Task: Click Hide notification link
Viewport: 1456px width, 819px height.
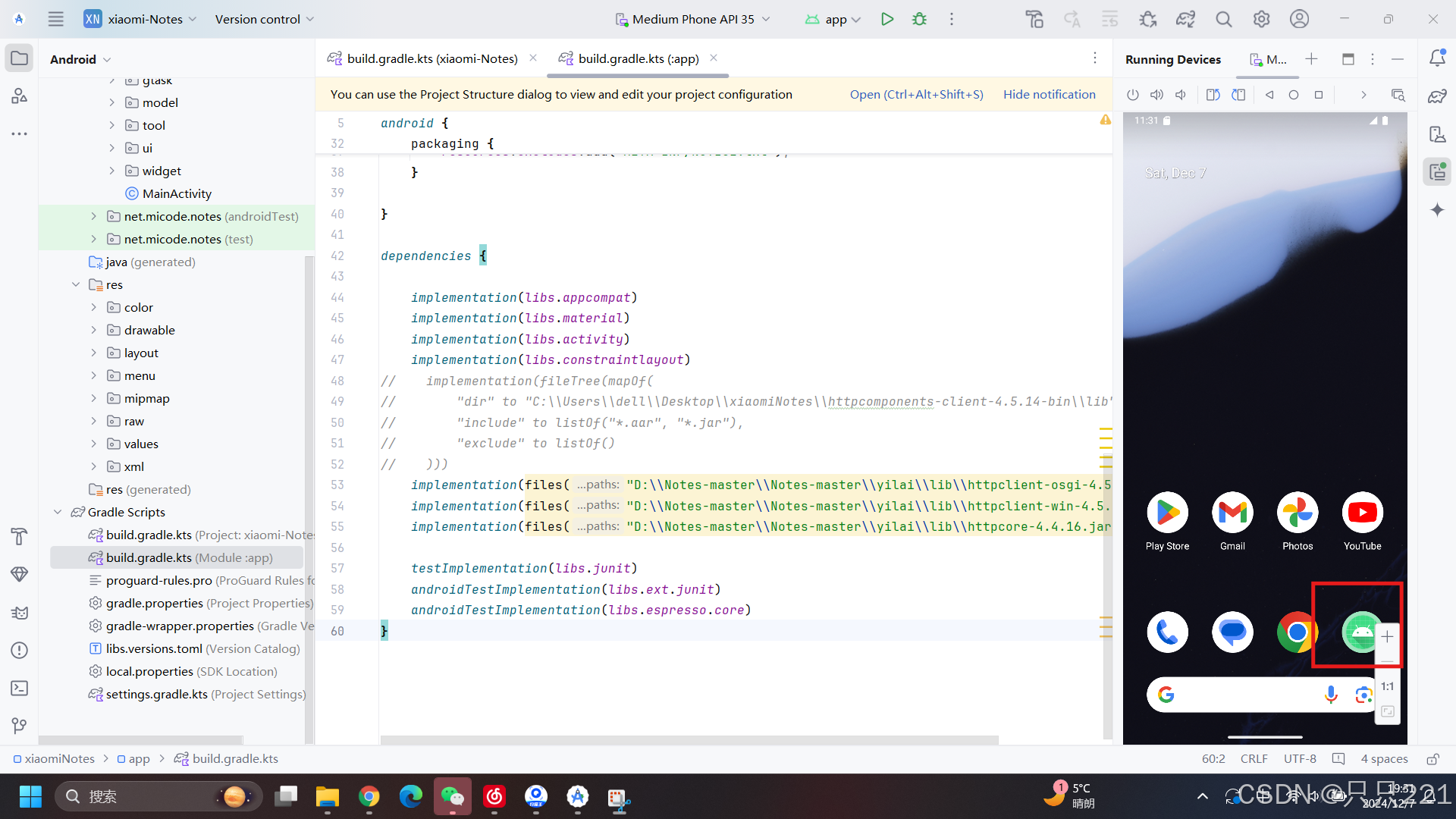Action: coord(1049,94)
